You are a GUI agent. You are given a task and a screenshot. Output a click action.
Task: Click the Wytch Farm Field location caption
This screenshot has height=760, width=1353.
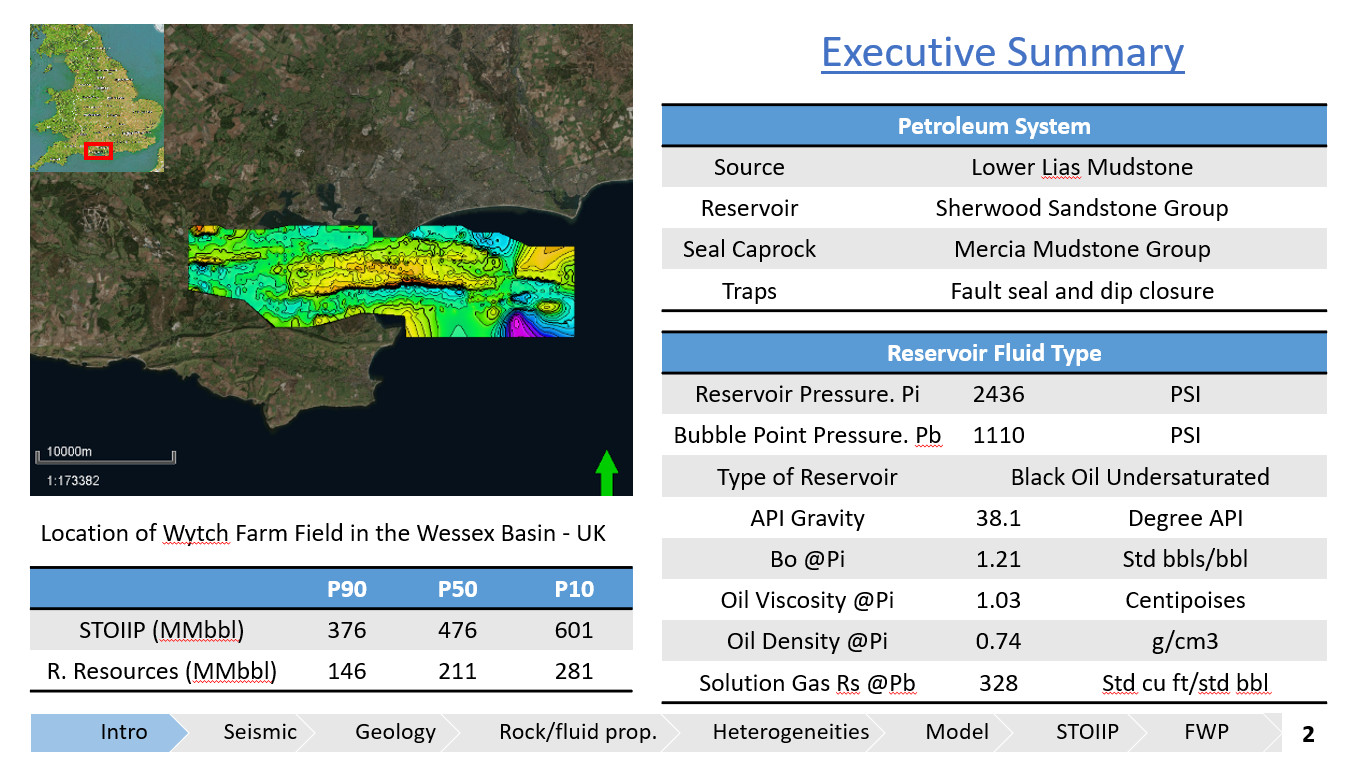323,533
